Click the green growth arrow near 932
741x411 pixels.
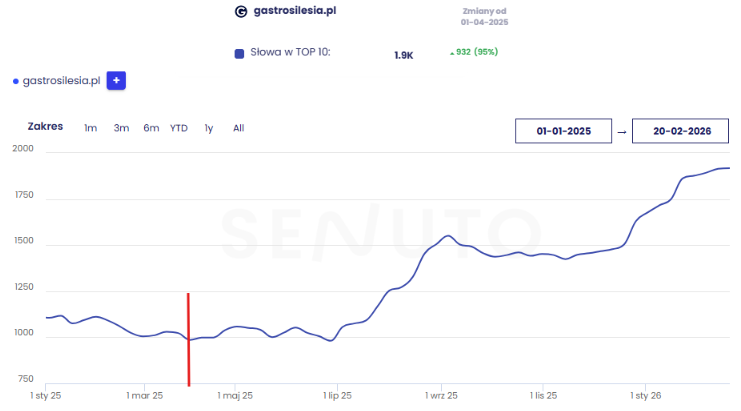[450, 52]
